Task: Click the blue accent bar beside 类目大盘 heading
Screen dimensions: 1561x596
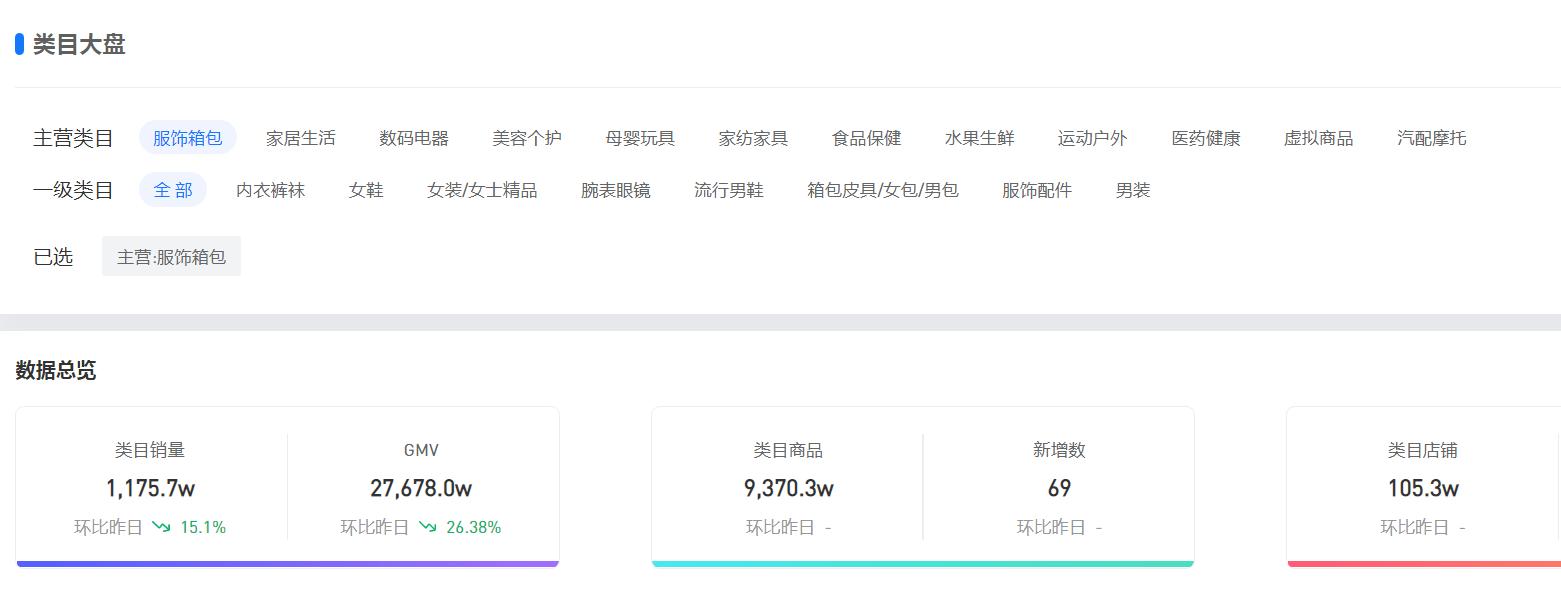Action: coord(18,43)
